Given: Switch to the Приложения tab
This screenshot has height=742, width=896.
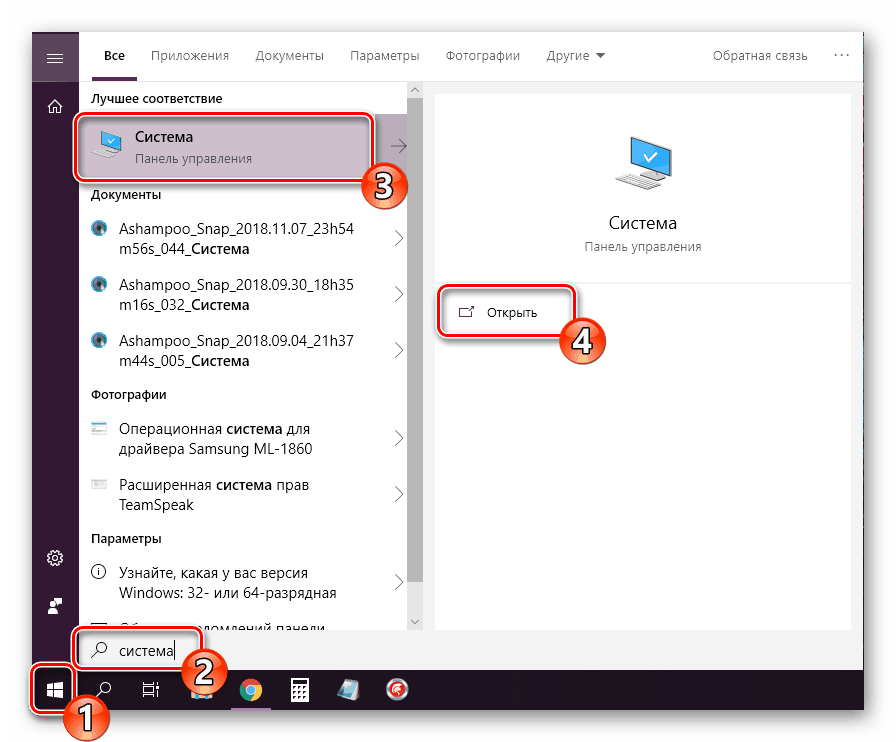Looking at the screenshot, I should coord(190,55).
